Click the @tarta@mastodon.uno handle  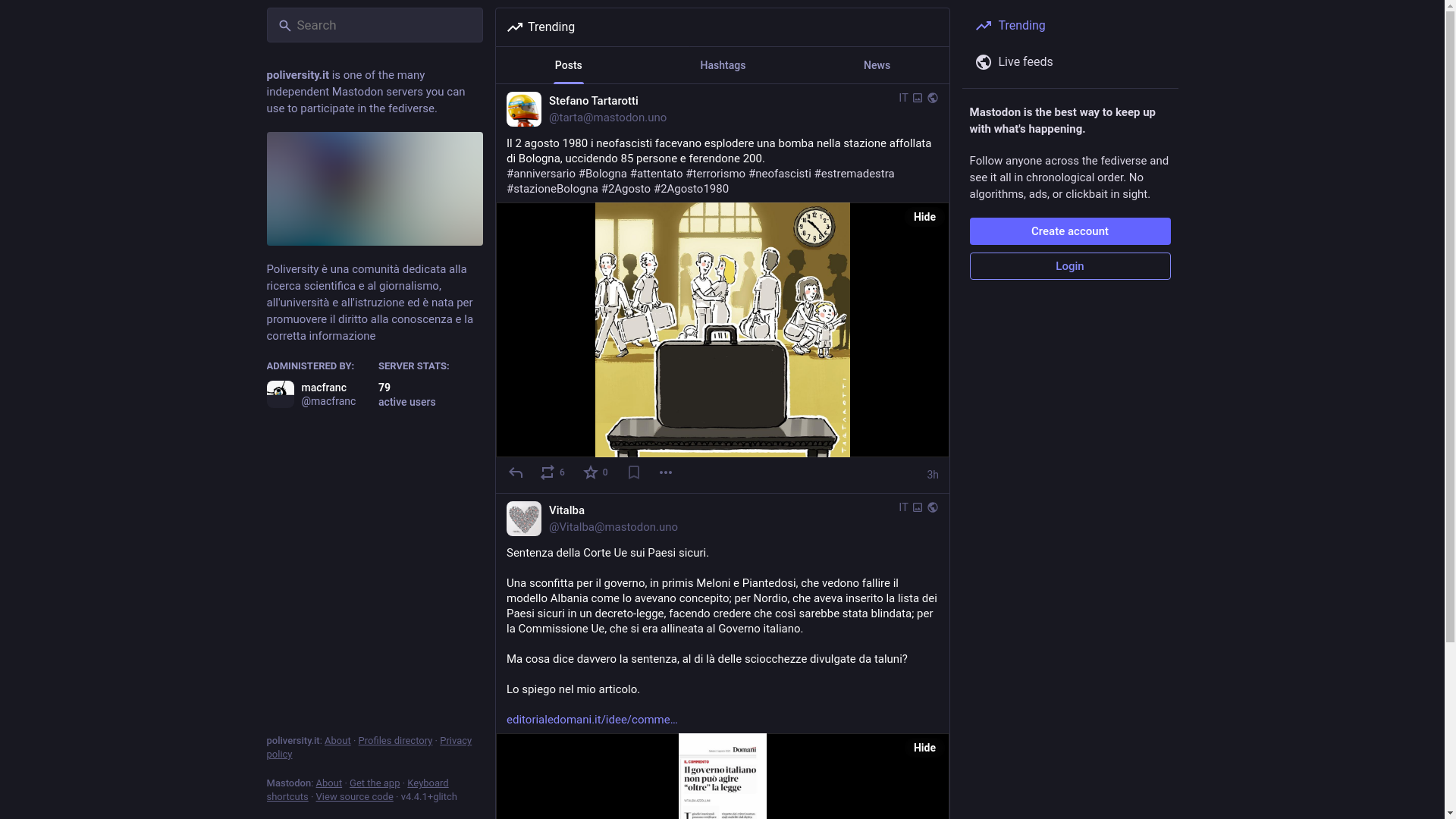pyautogui.click(x=607, y=118)
